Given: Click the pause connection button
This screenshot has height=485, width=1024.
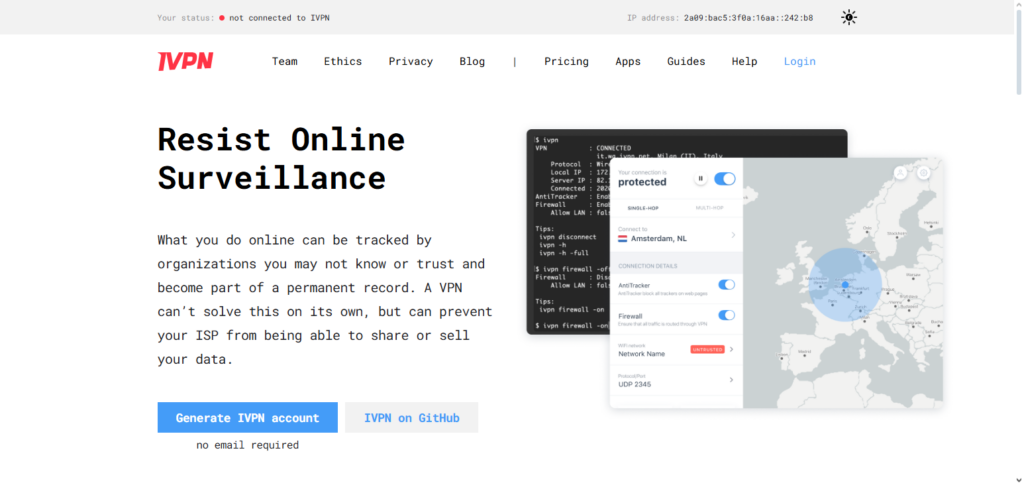Looking at the screenshot, I should pos(701,179).
